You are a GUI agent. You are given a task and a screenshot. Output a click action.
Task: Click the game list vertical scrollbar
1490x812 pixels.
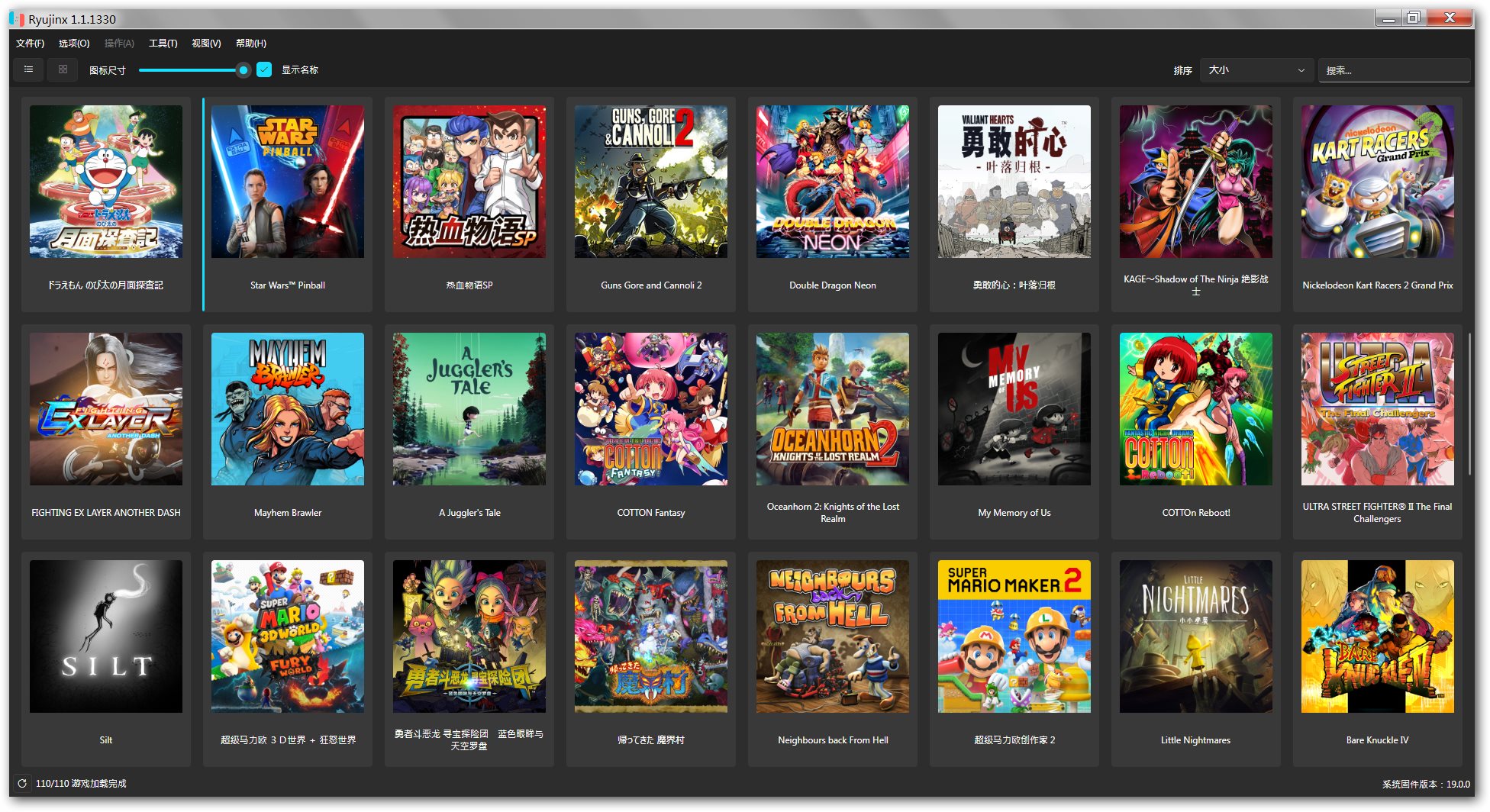point(1469,404)
